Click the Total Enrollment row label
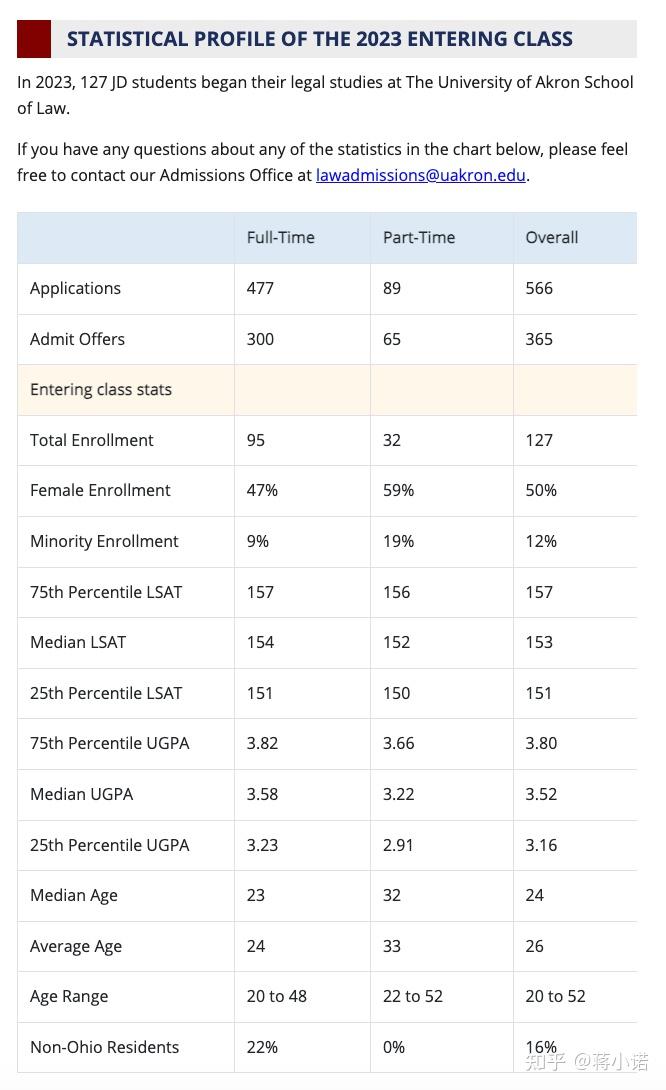The width and height of the screenshot is (666, 1090). (92, 440)
